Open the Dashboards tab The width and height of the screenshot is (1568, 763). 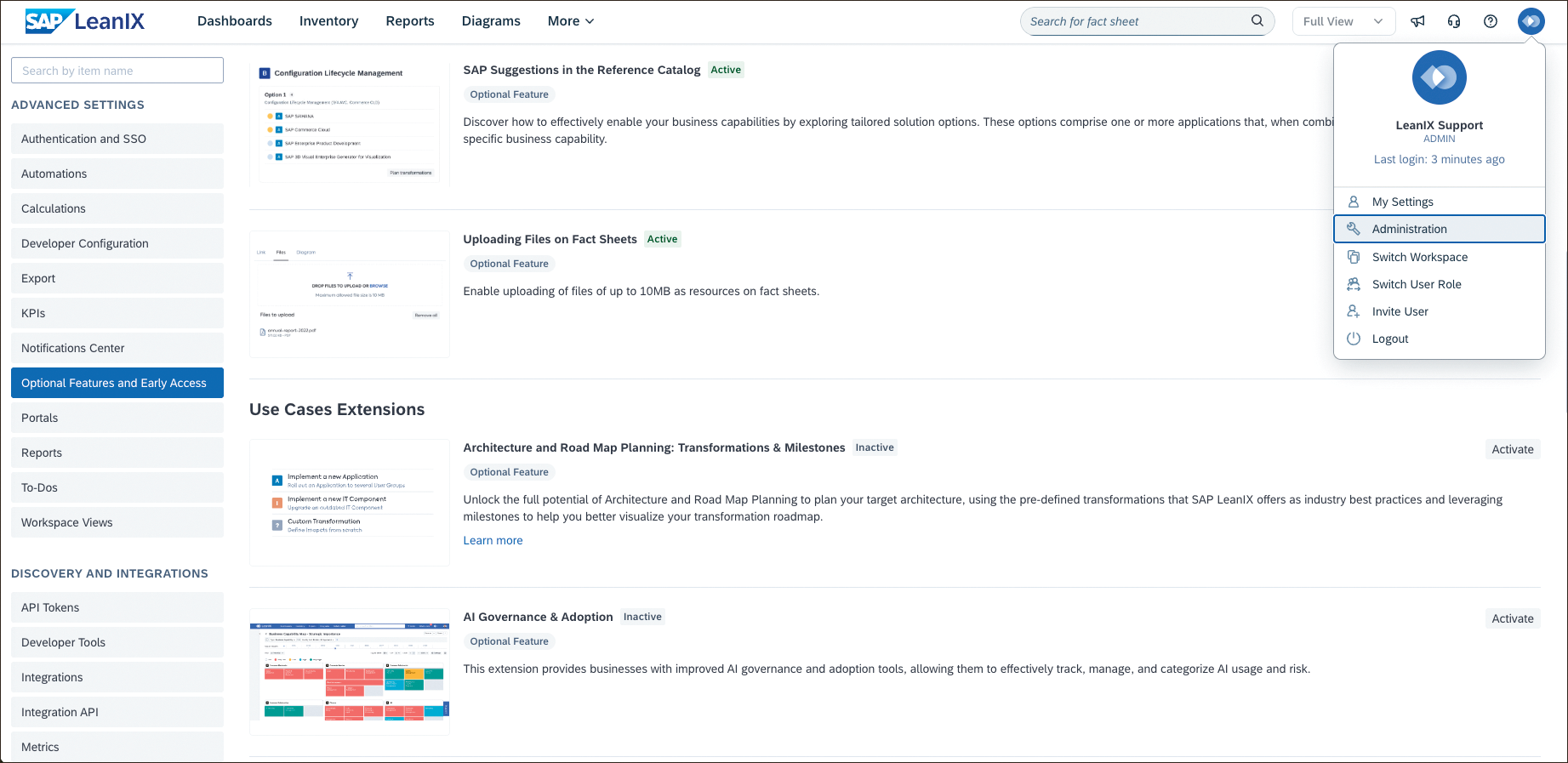pos(235,21)
